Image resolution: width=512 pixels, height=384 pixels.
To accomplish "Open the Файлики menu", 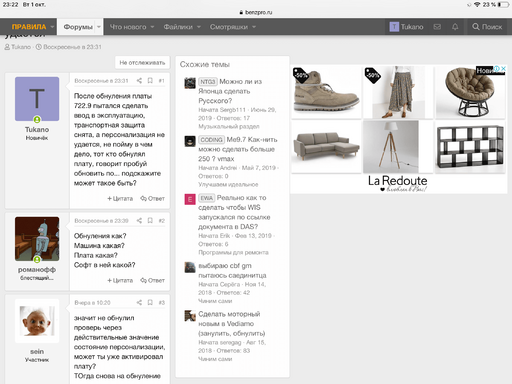I will click(x=182, y=27).
